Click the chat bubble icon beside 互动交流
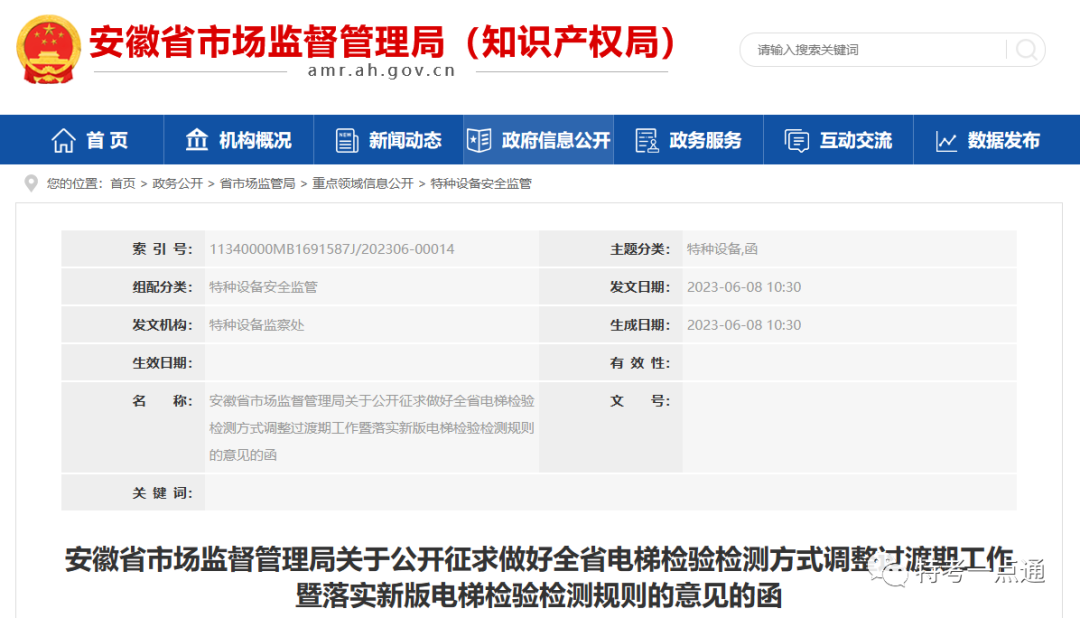1080x618 pixels. coord(797,141)
